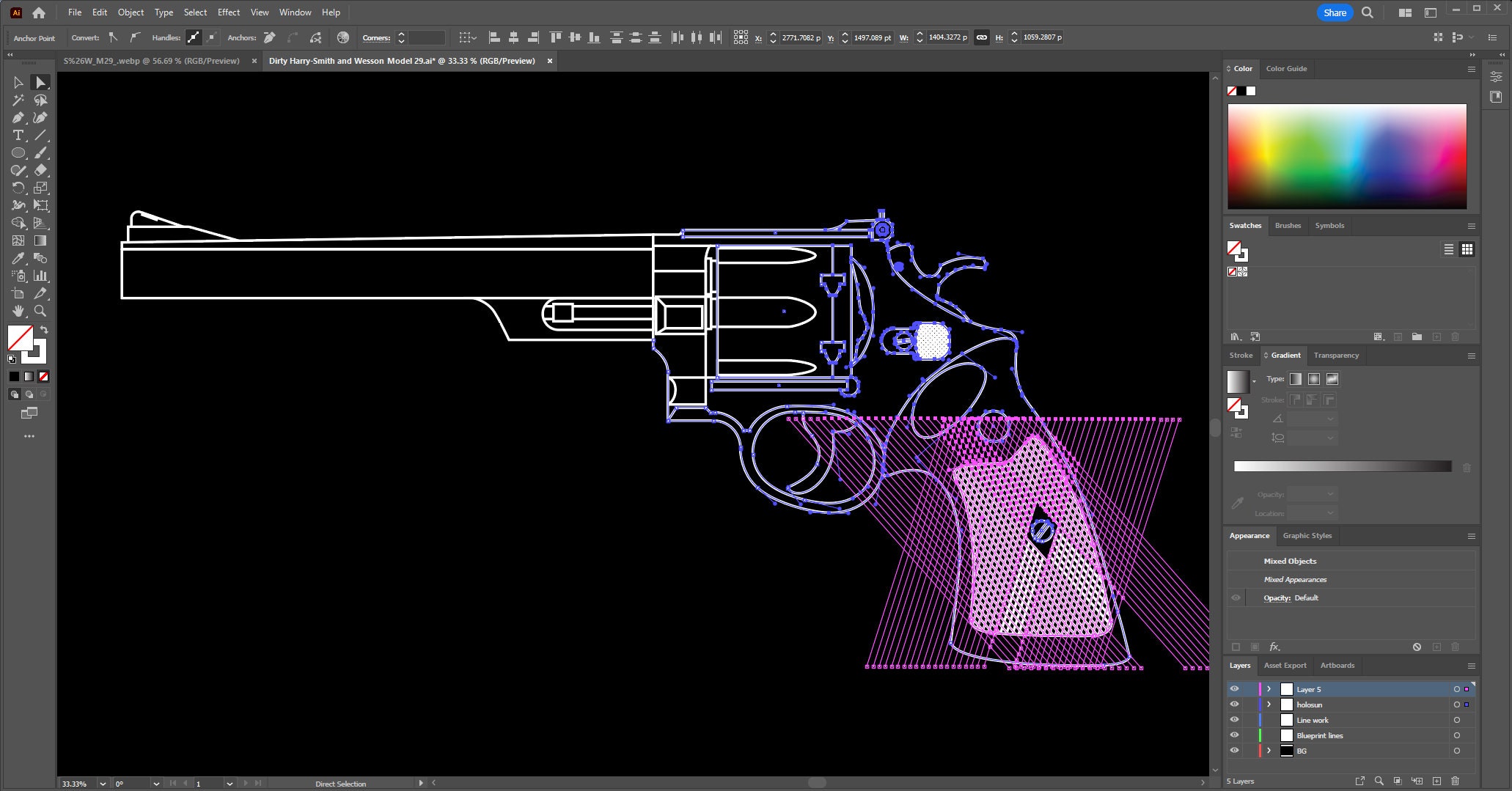Select the Column Graph tool

click(x=40, y=276)
